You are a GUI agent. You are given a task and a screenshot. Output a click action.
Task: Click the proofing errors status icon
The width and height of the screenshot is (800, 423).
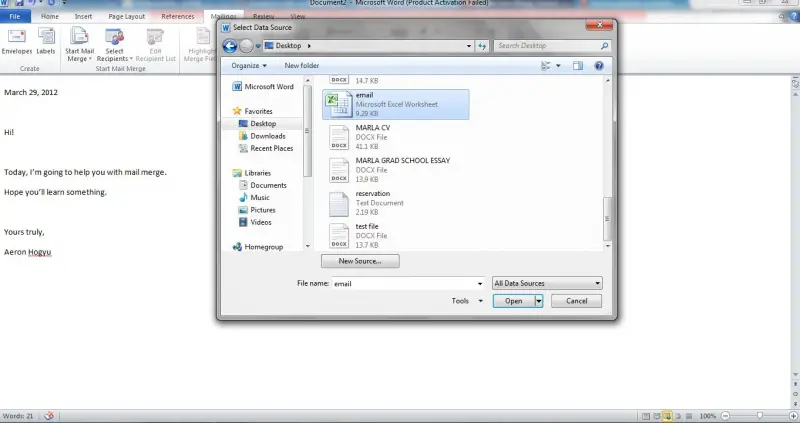click(48, 416)
